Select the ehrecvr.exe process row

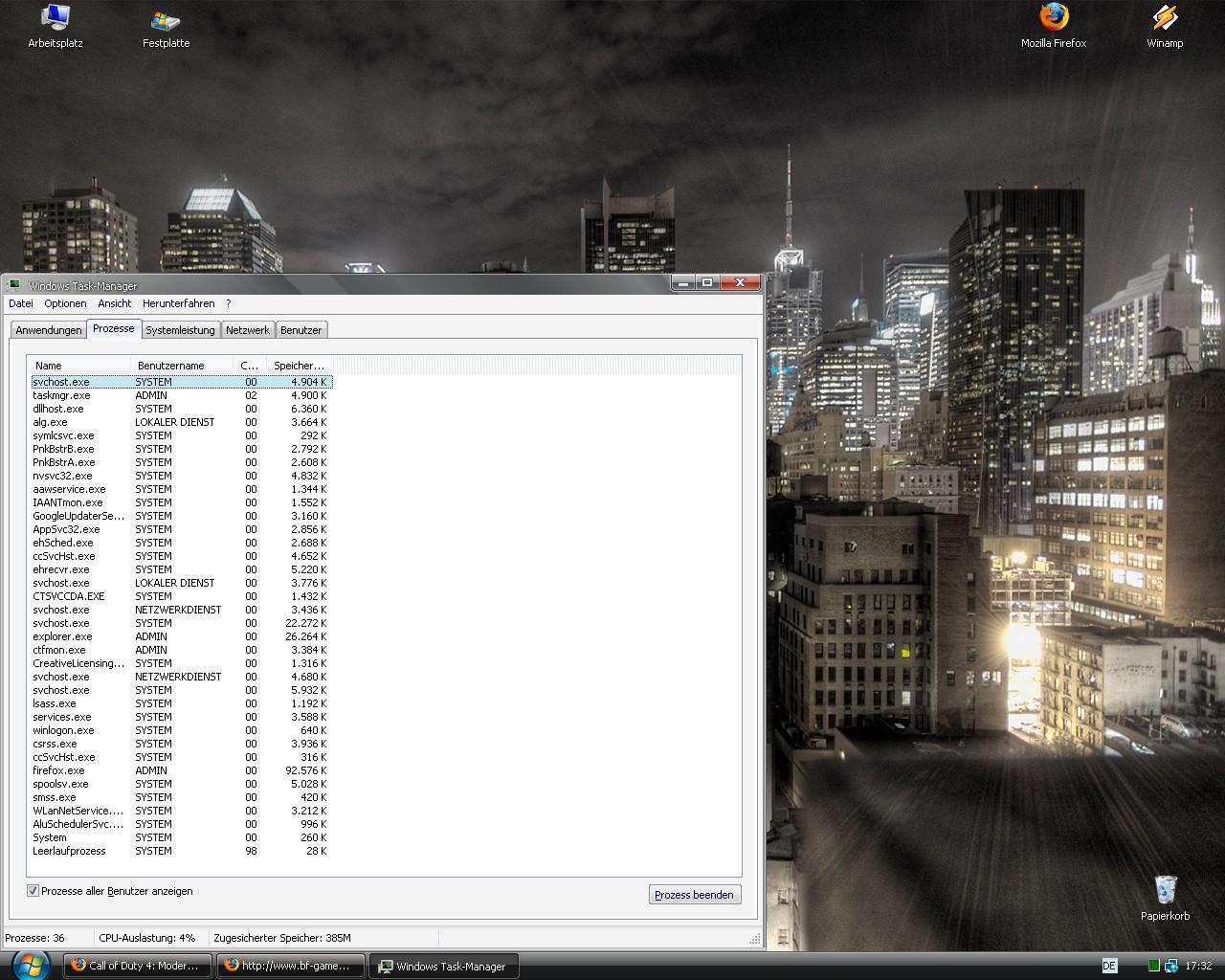point(180,569)
